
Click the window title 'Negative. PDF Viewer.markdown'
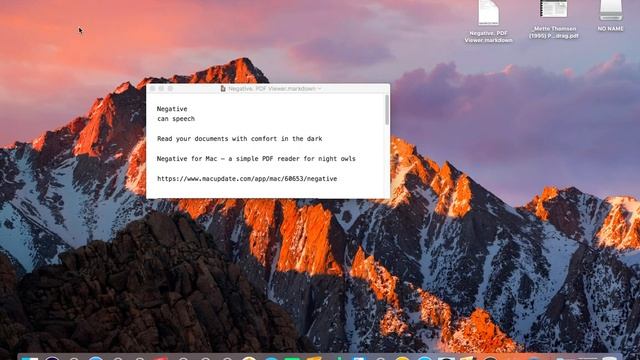pyautogui.click(x=272, y=89)
